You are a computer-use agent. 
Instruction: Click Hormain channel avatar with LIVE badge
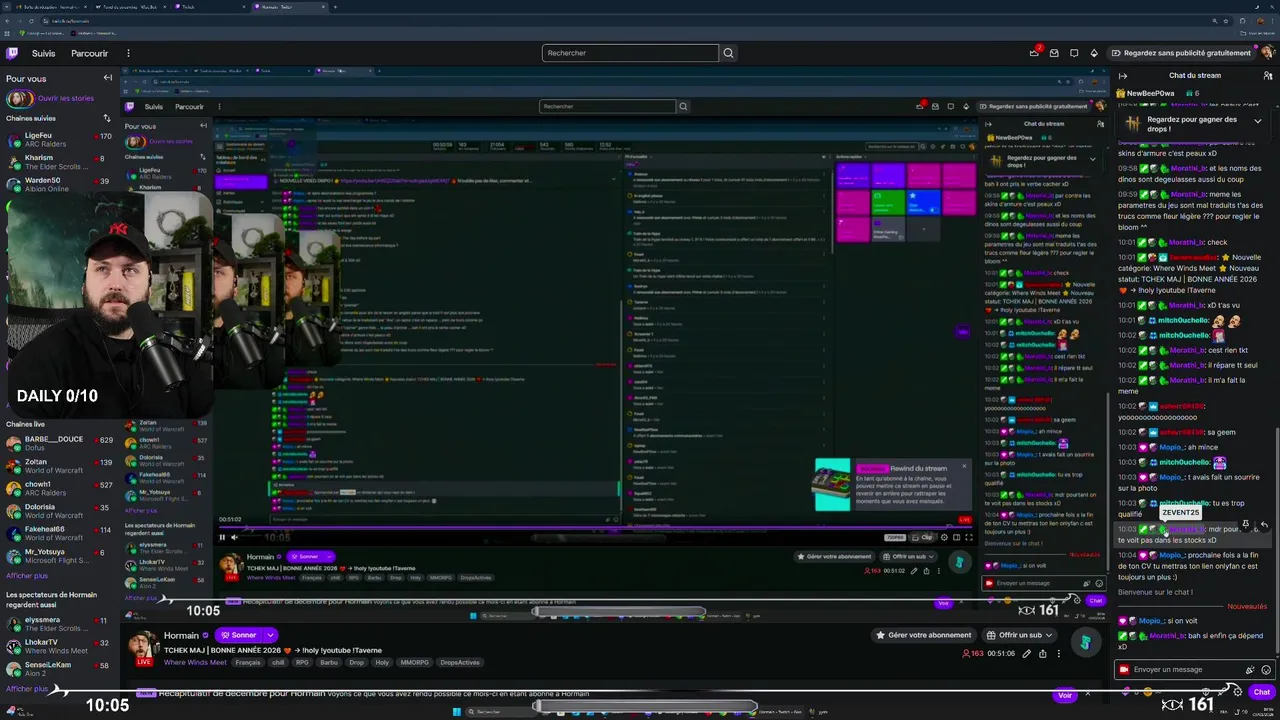click(x=143, y=647)
